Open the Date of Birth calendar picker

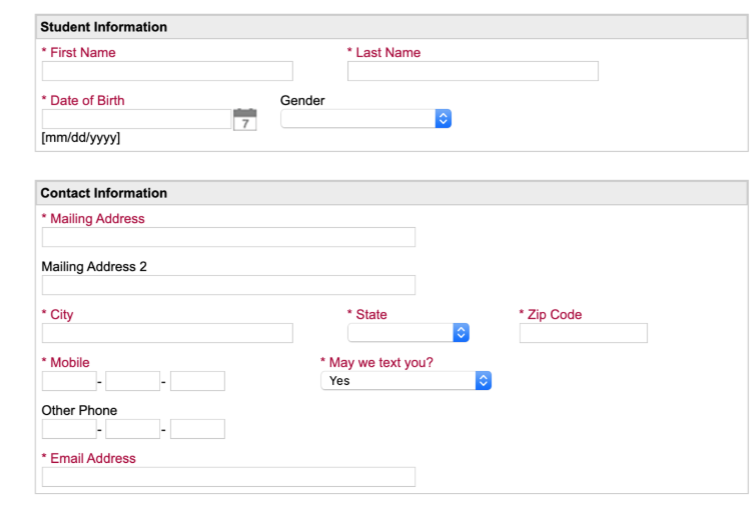245,119
